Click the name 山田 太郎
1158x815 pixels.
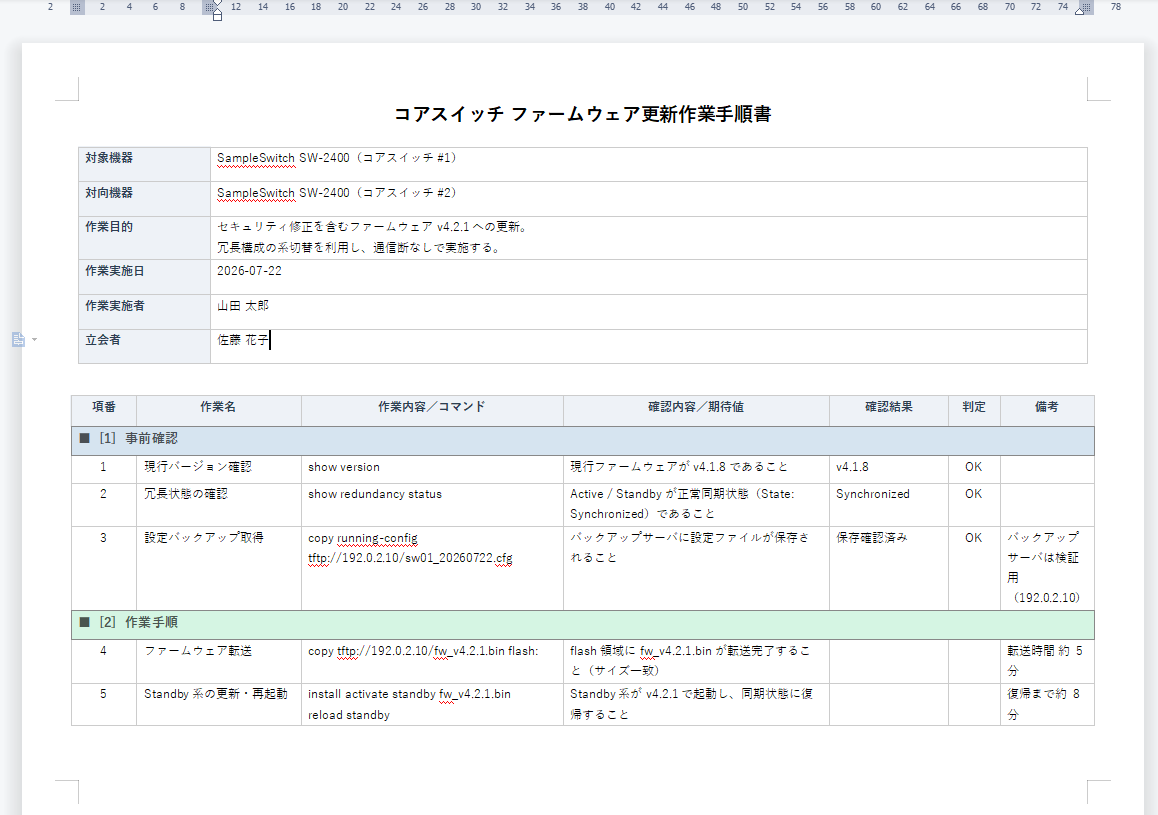tap(243, 306)
